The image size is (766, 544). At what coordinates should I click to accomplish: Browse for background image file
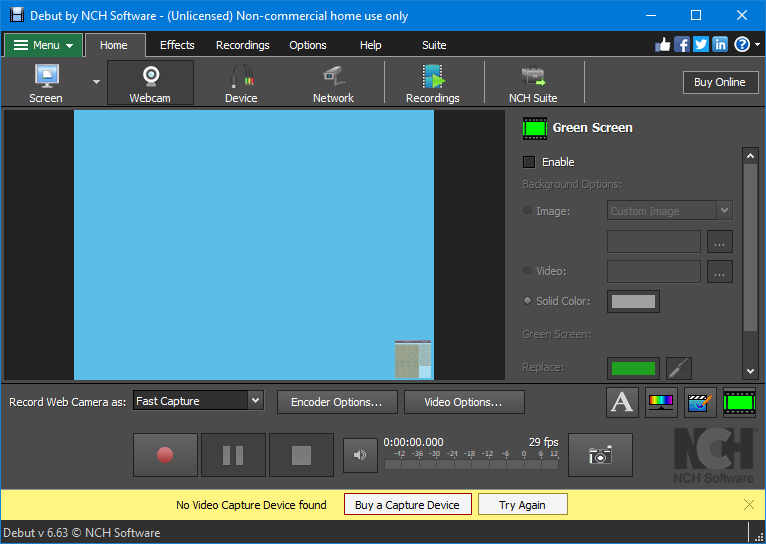[x=720, y=242]
